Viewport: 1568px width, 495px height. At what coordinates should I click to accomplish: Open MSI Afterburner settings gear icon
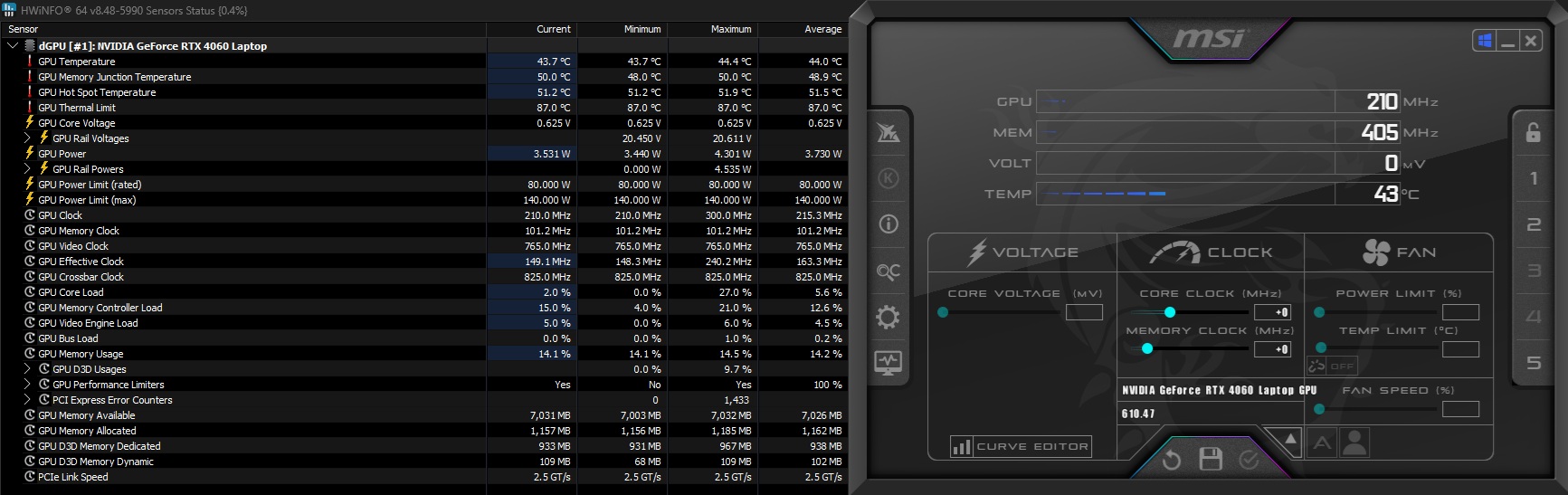[889, 317]
